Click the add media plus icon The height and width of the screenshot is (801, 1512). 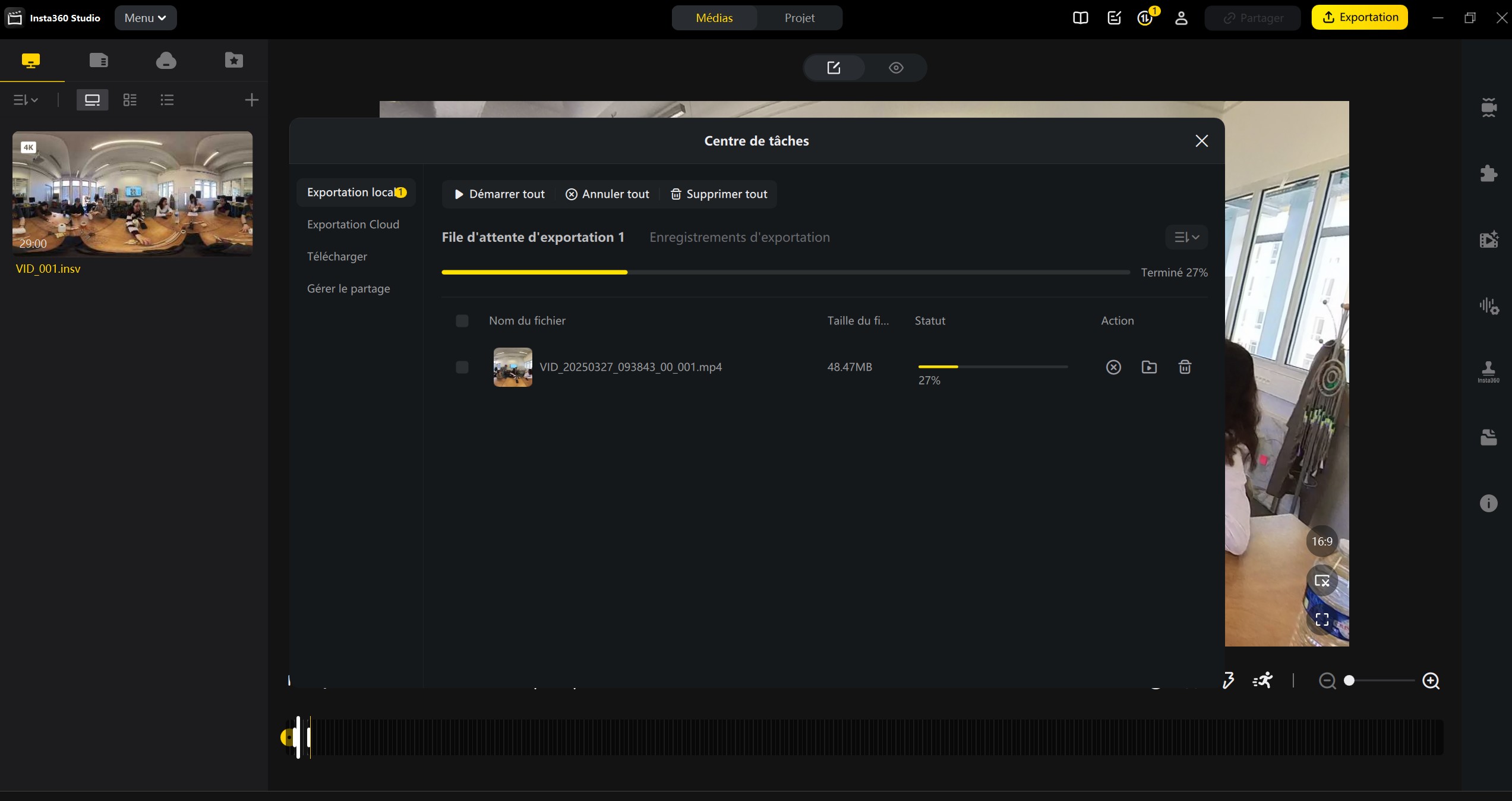(x=251, y=100)
